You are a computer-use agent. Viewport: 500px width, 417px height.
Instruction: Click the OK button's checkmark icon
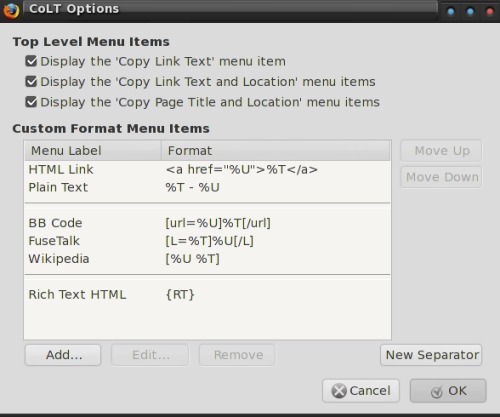click(x=436, y=392)
